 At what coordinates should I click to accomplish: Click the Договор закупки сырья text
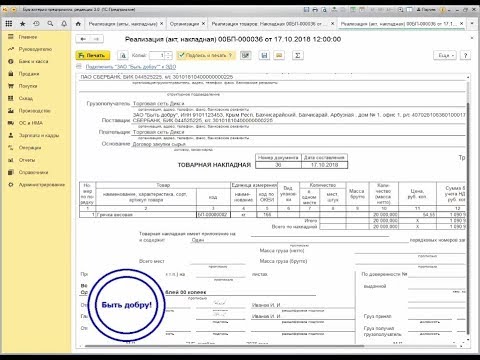click(159, 144)
